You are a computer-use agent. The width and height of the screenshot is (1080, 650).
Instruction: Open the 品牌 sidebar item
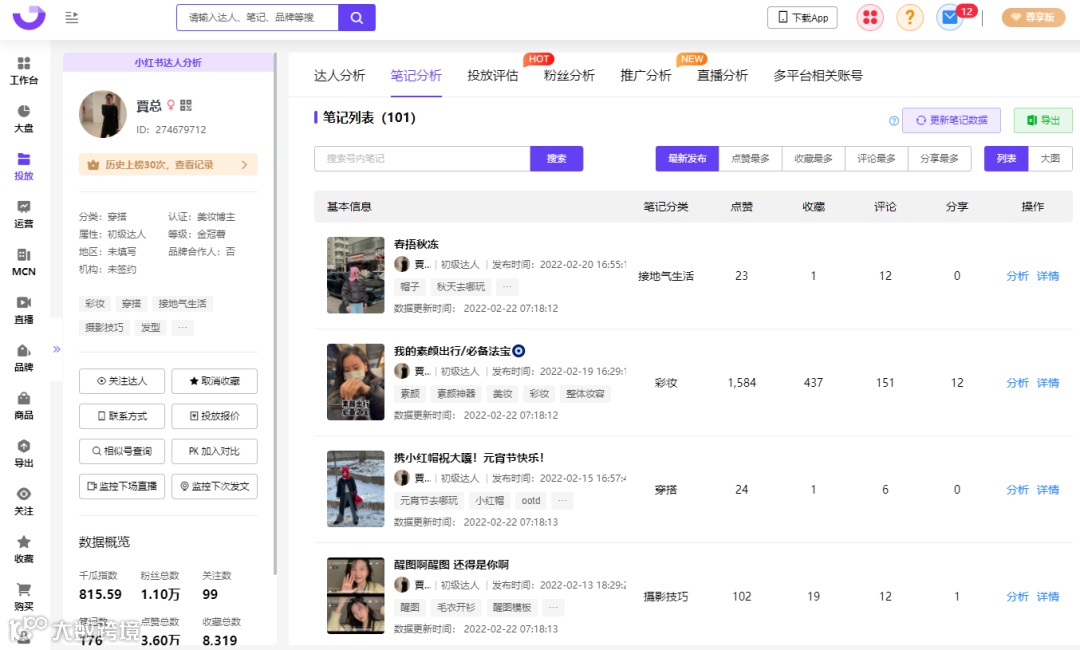point(23,358)
